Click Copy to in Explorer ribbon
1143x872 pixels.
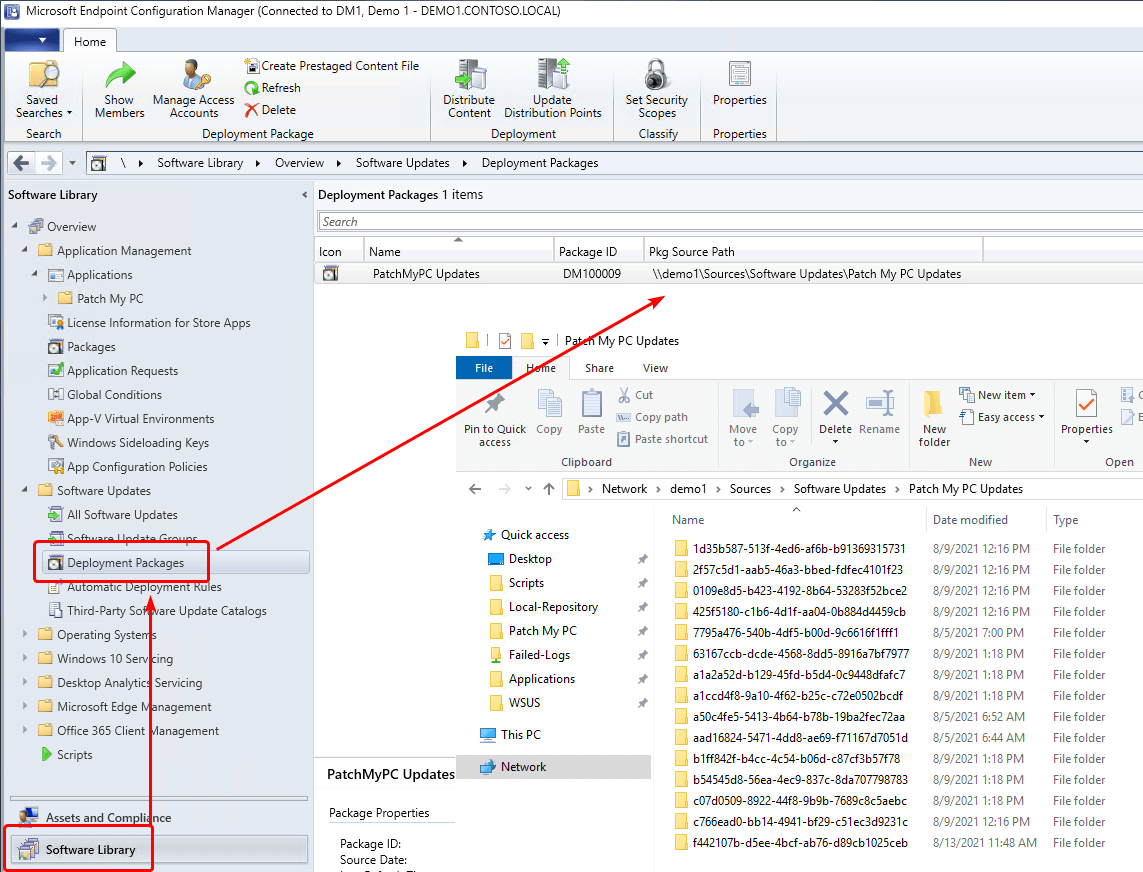785,418
